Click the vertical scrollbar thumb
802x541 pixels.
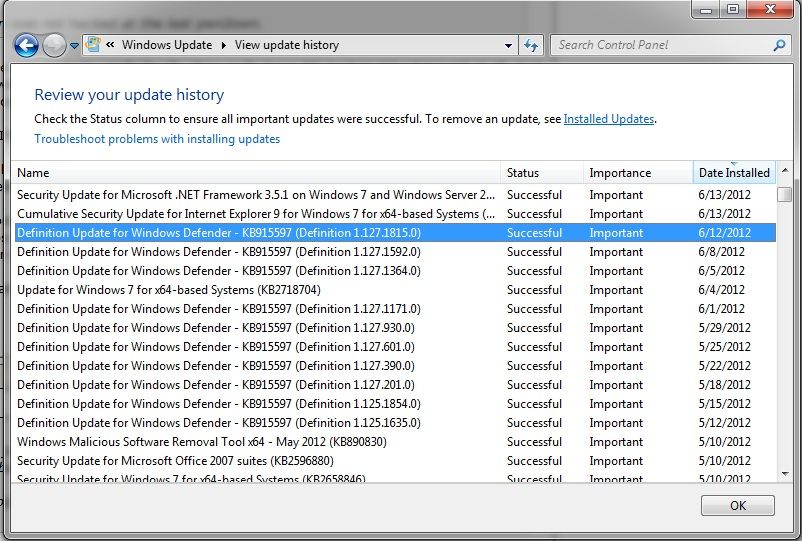pos(784,195)
